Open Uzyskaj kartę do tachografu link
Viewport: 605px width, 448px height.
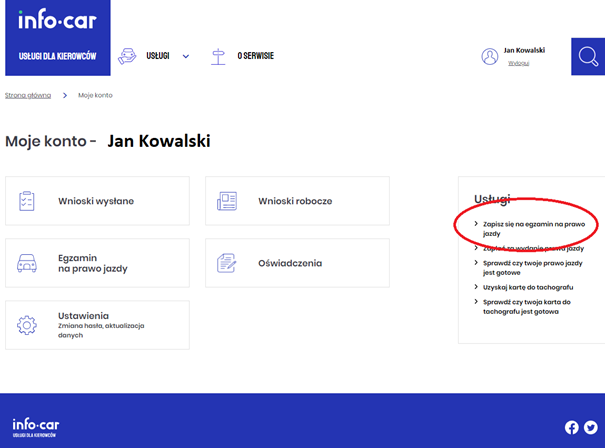(x=528, y=287)
